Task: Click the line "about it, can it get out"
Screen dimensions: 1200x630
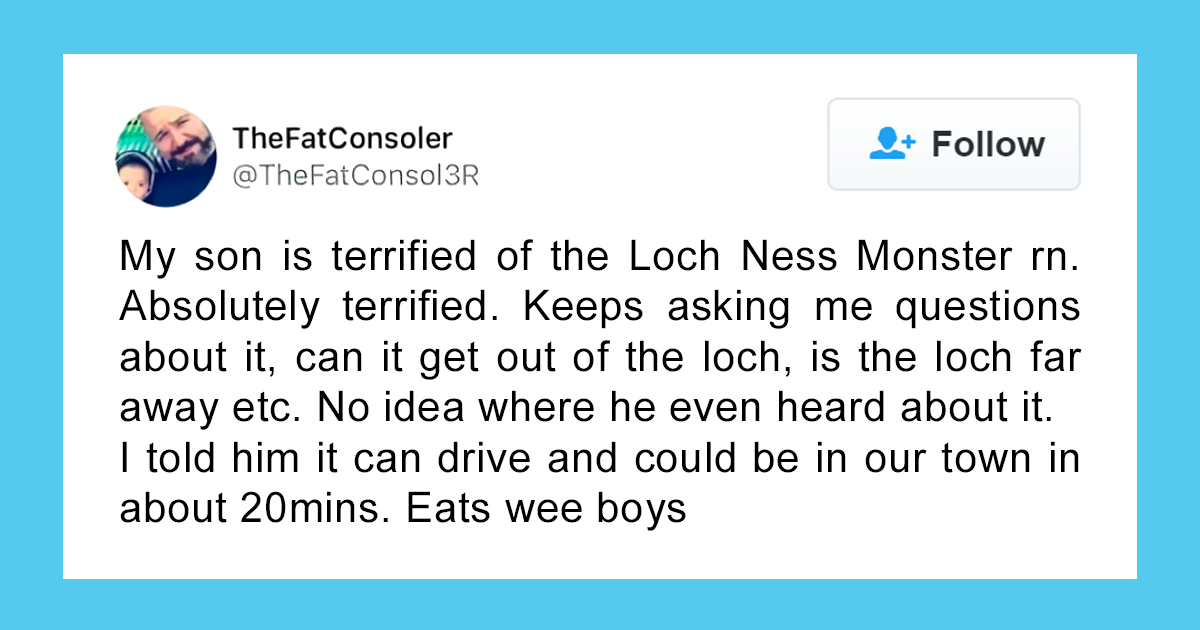Action: tap(600, 358)
